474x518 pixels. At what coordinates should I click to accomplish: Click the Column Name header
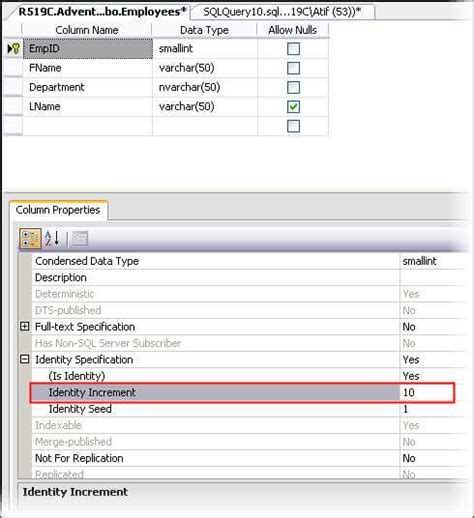87,30
